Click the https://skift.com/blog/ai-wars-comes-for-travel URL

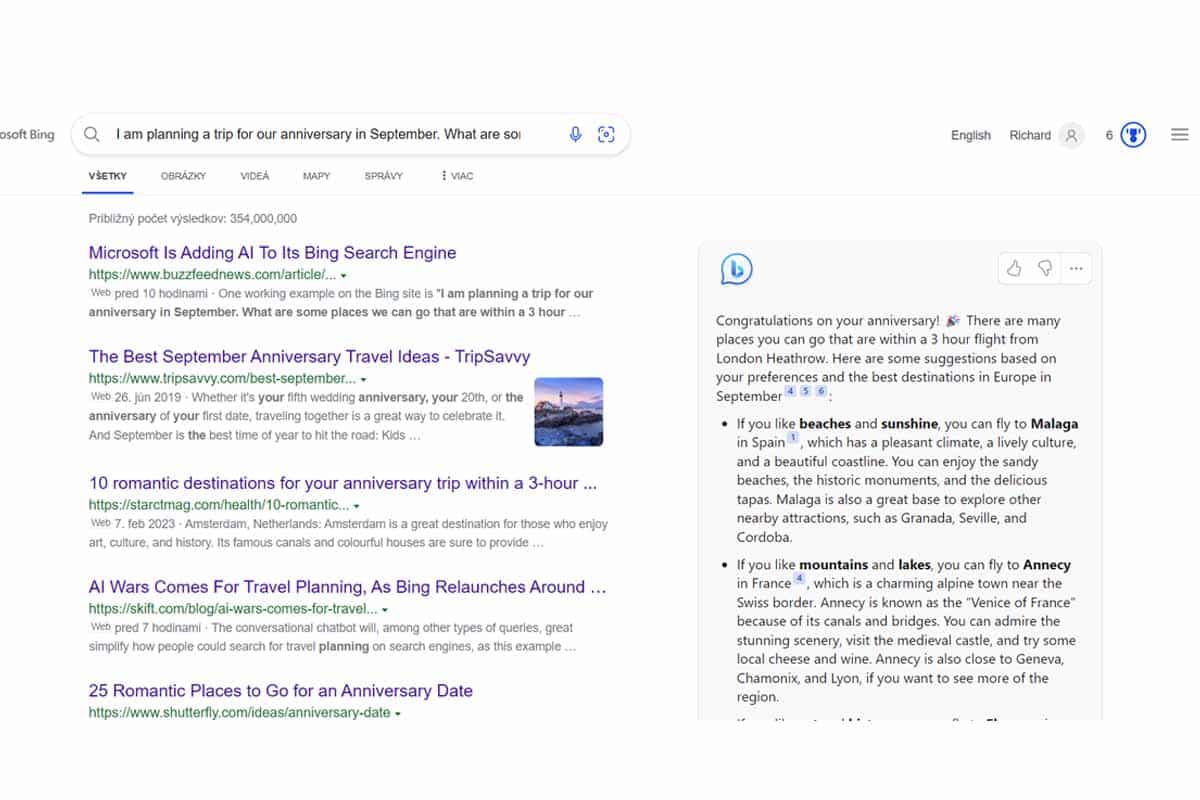pos(233,609)
